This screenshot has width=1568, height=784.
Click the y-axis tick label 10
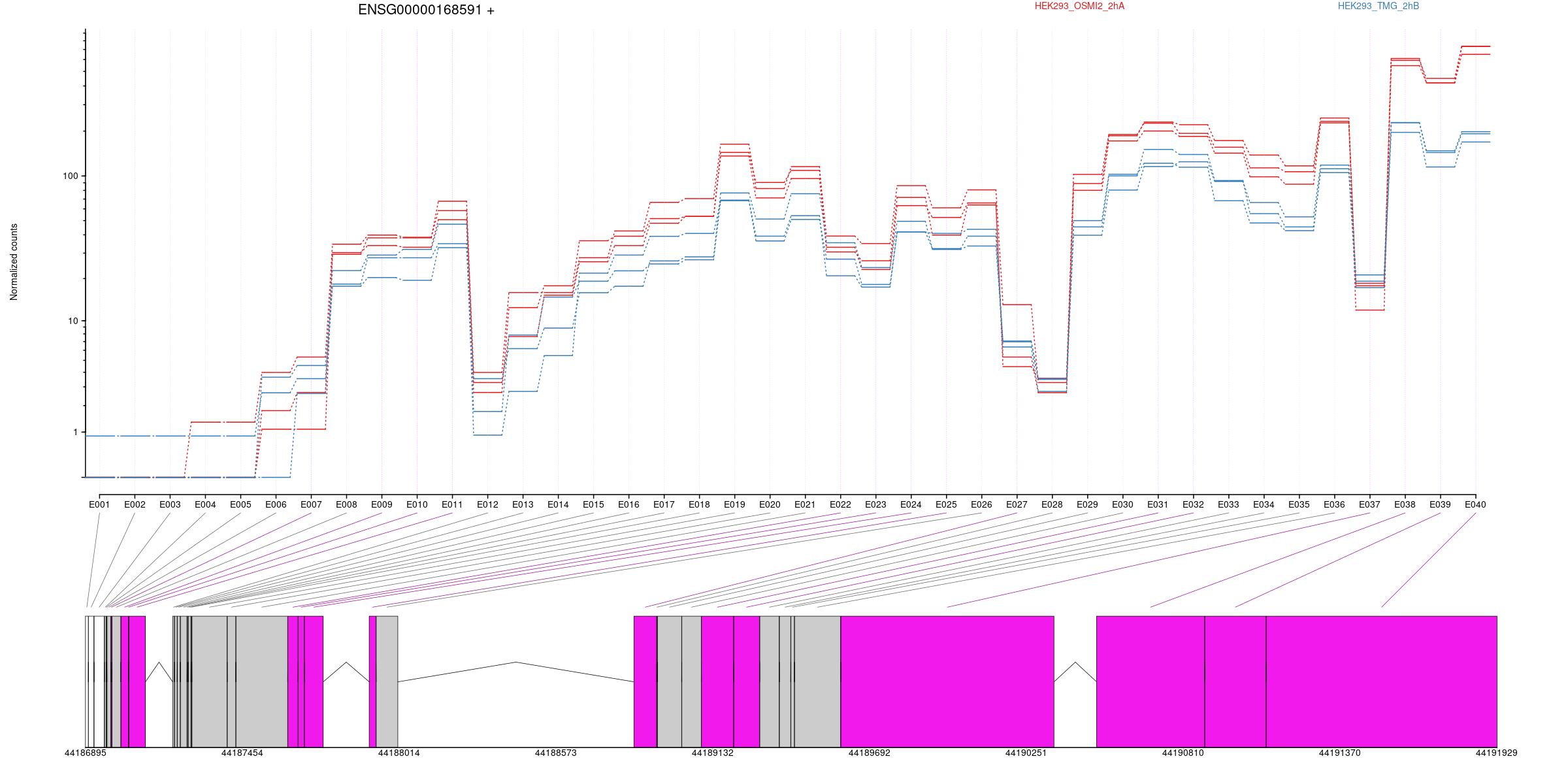(x=73, y=321)
